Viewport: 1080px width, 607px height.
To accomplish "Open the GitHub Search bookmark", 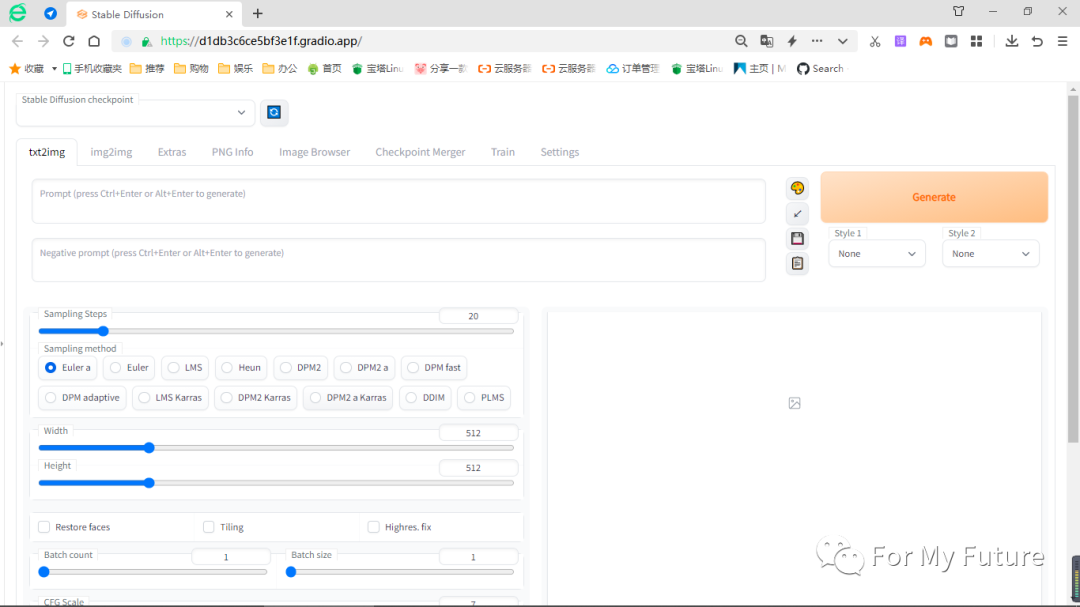I will pos(820,68).
